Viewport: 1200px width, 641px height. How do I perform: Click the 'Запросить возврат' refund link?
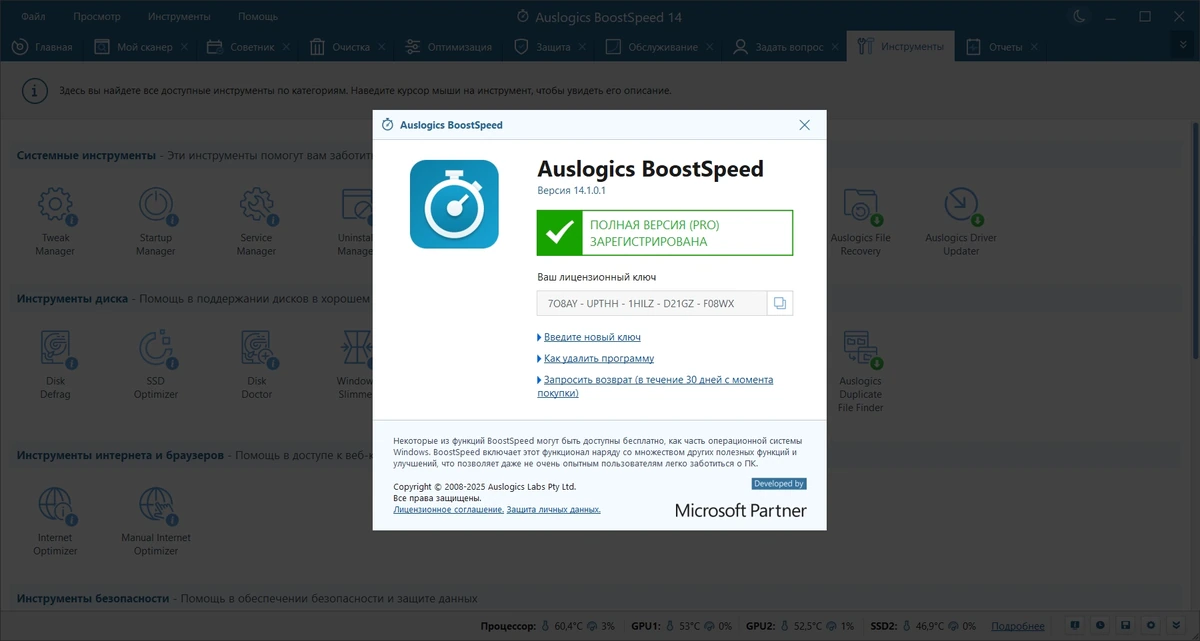point(655,386)
